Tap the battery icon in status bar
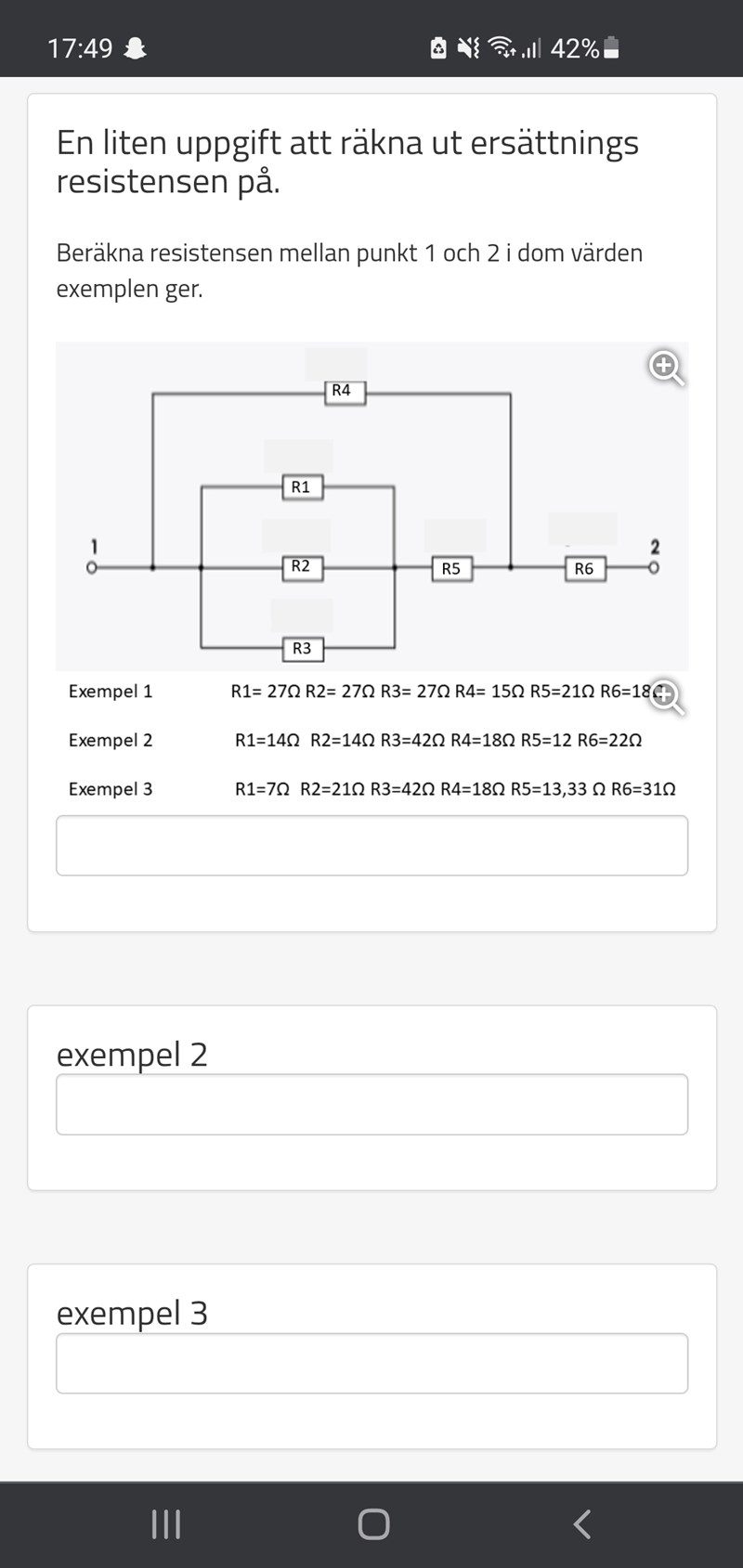743x1568 pixels. point(611,48)
